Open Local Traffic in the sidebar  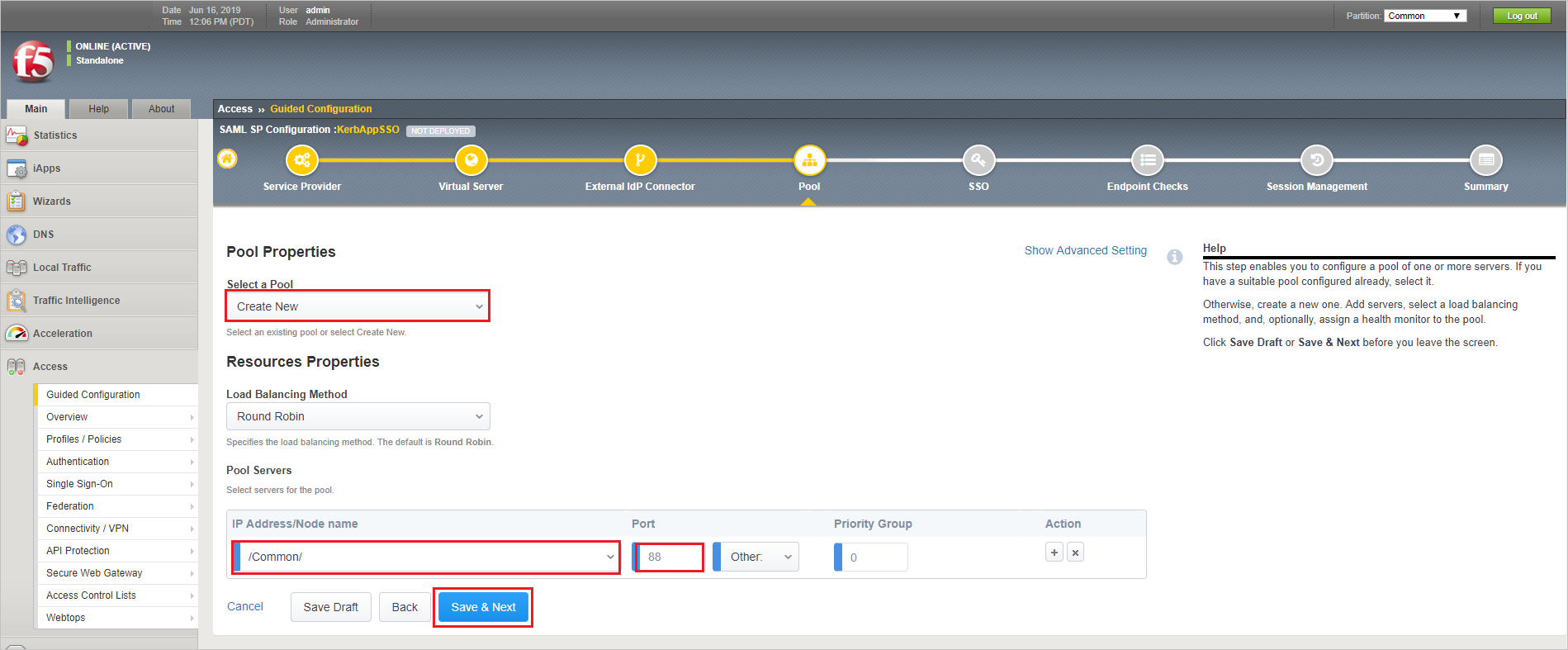[99, 268]
